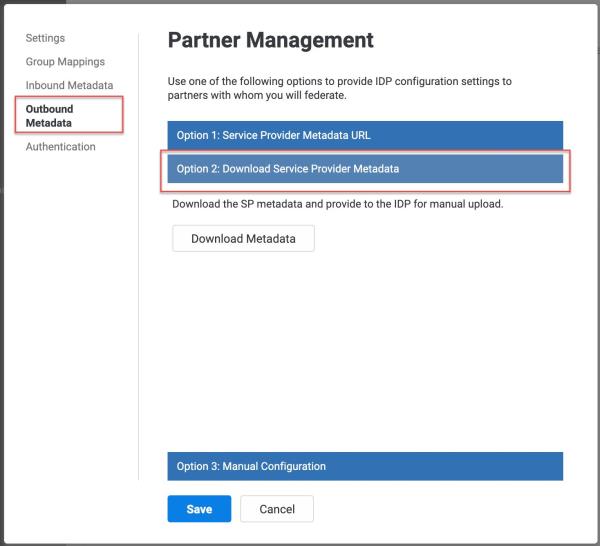Expand Option 3: Manual Configuration
Viewport: 600px width, 546px height.
click(365, 466)
